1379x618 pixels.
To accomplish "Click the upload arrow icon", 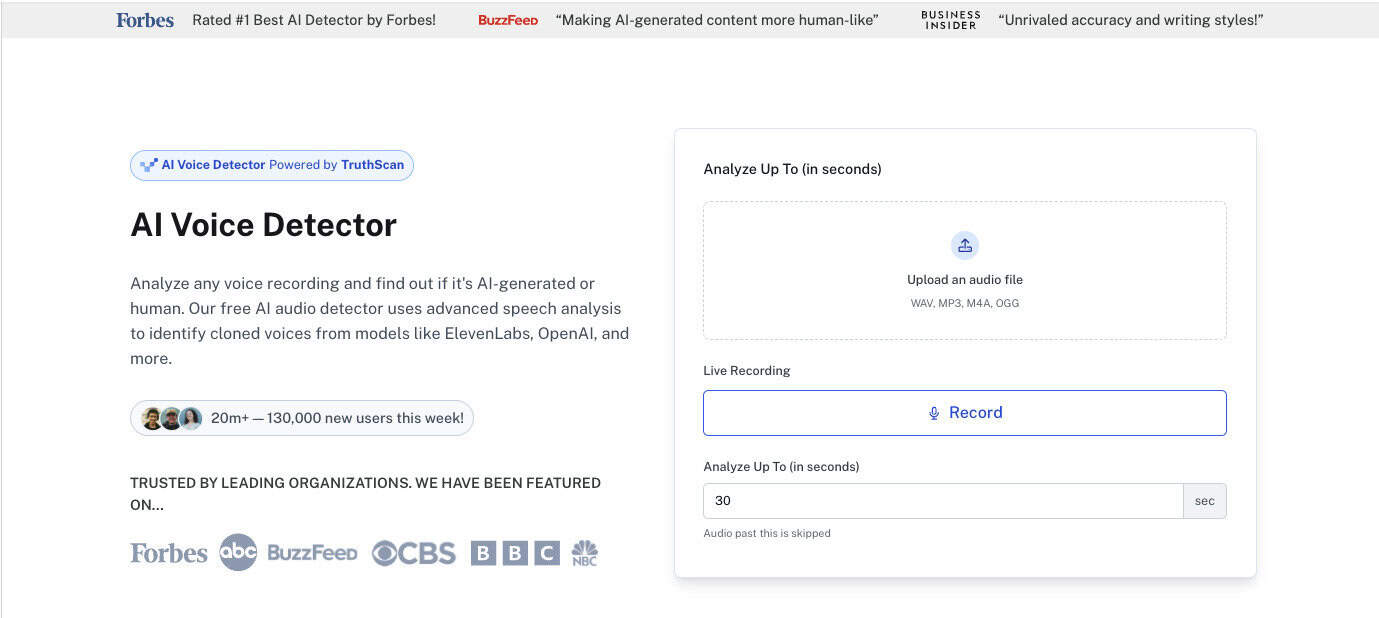I will pos(964,245).
